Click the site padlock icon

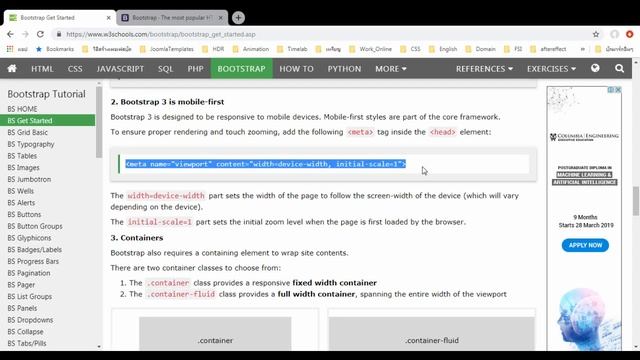pos(59,34)
